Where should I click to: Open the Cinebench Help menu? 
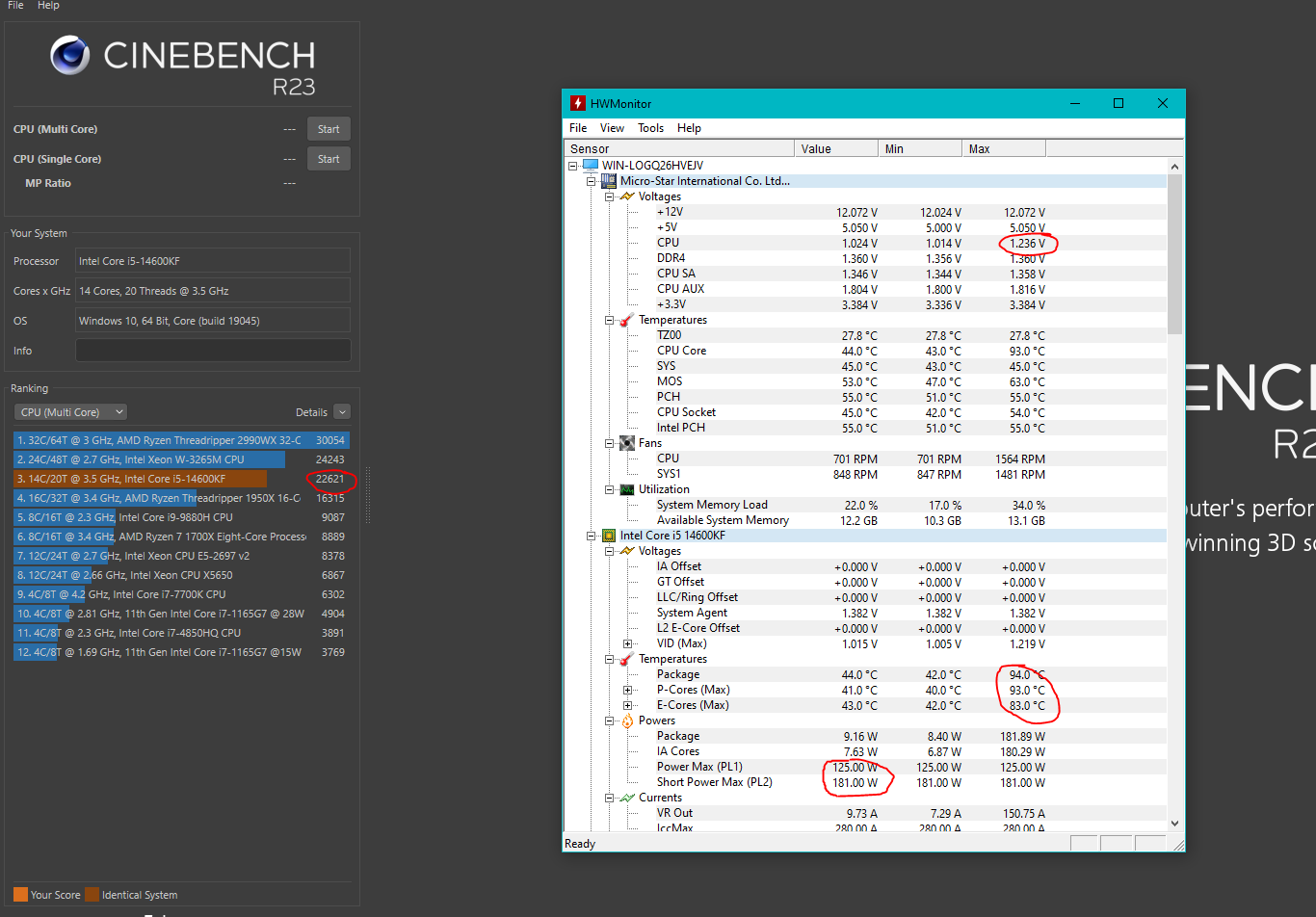pos(48,5)
